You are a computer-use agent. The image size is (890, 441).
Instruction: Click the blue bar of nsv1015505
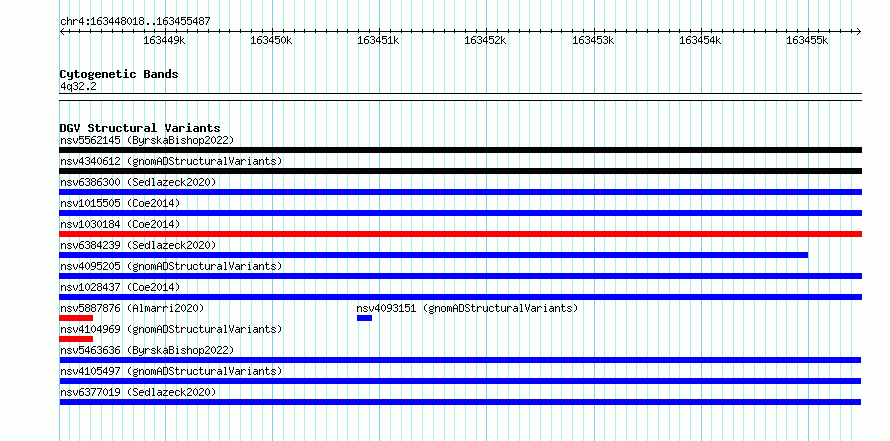(x=460, y=213)
